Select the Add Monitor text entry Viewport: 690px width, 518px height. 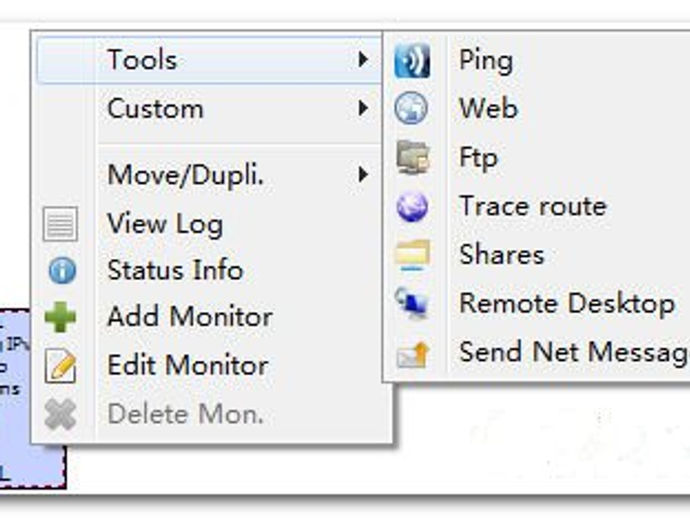coord(190,317)
